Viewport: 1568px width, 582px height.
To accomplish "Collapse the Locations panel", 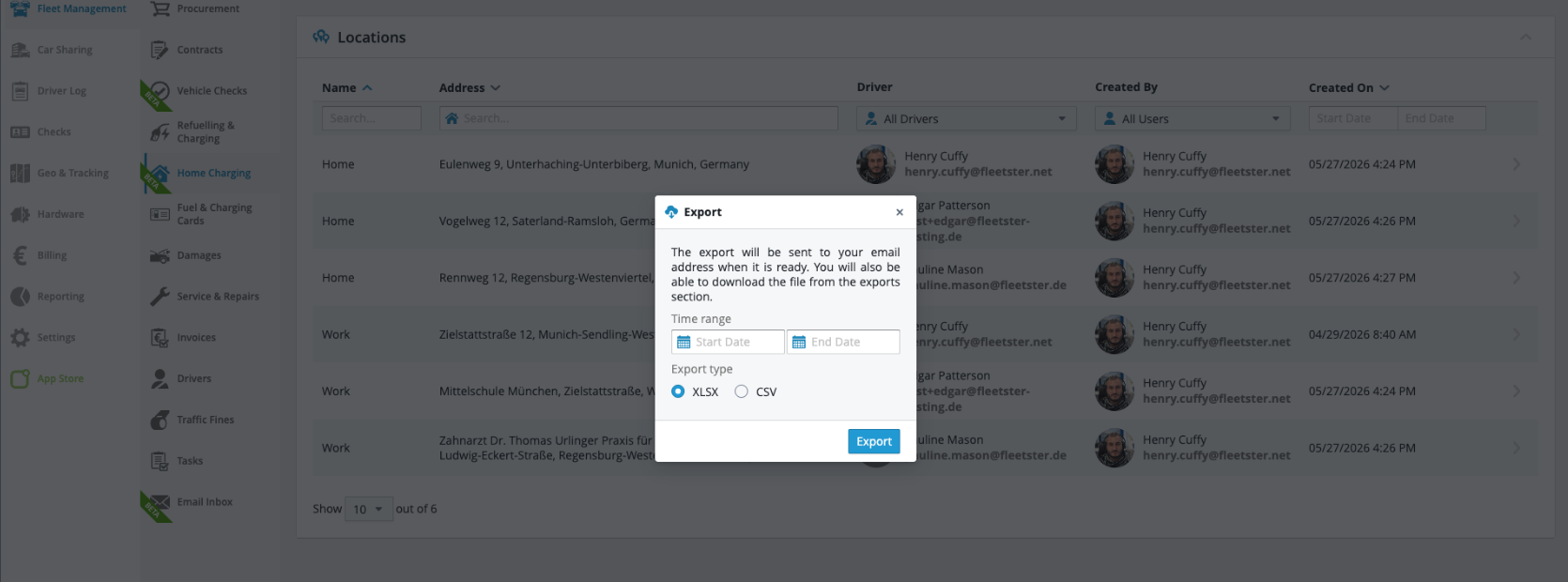I will (x=1525, y=37).
